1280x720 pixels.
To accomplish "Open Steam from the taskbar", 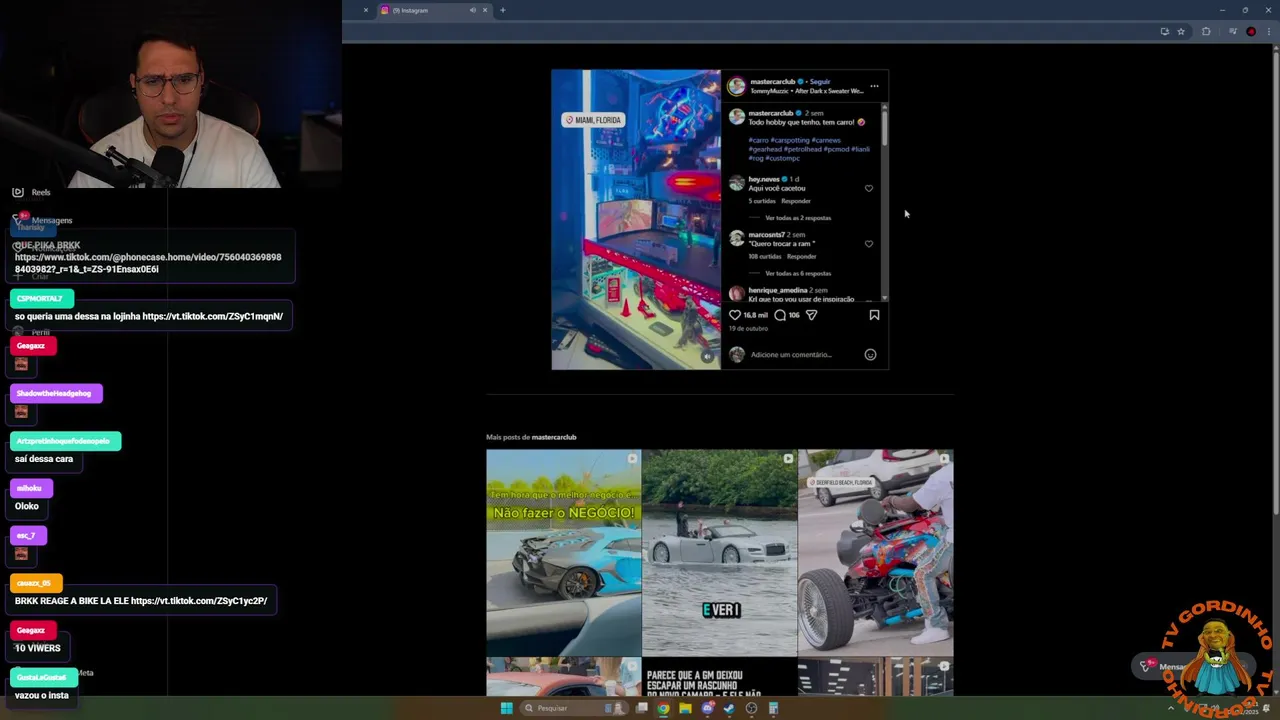I will point(729,708).
